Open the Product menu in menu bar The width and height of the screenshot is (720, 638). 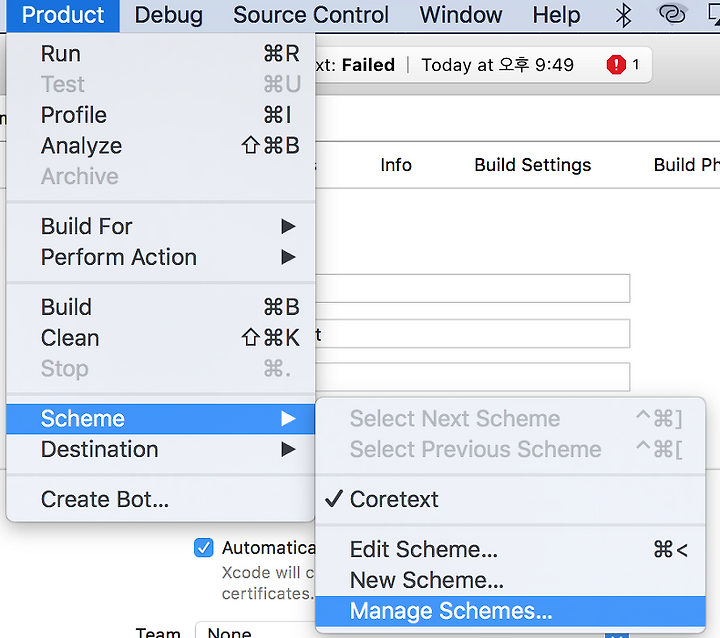(63, 15)
